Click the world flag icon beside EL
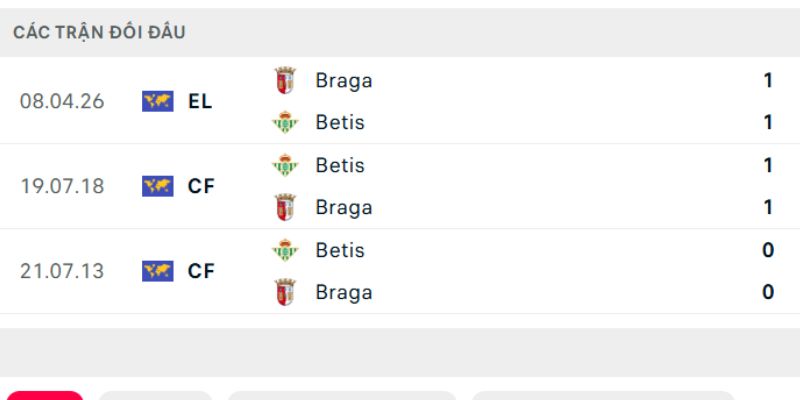800x400 pixels. pos(158,101)
